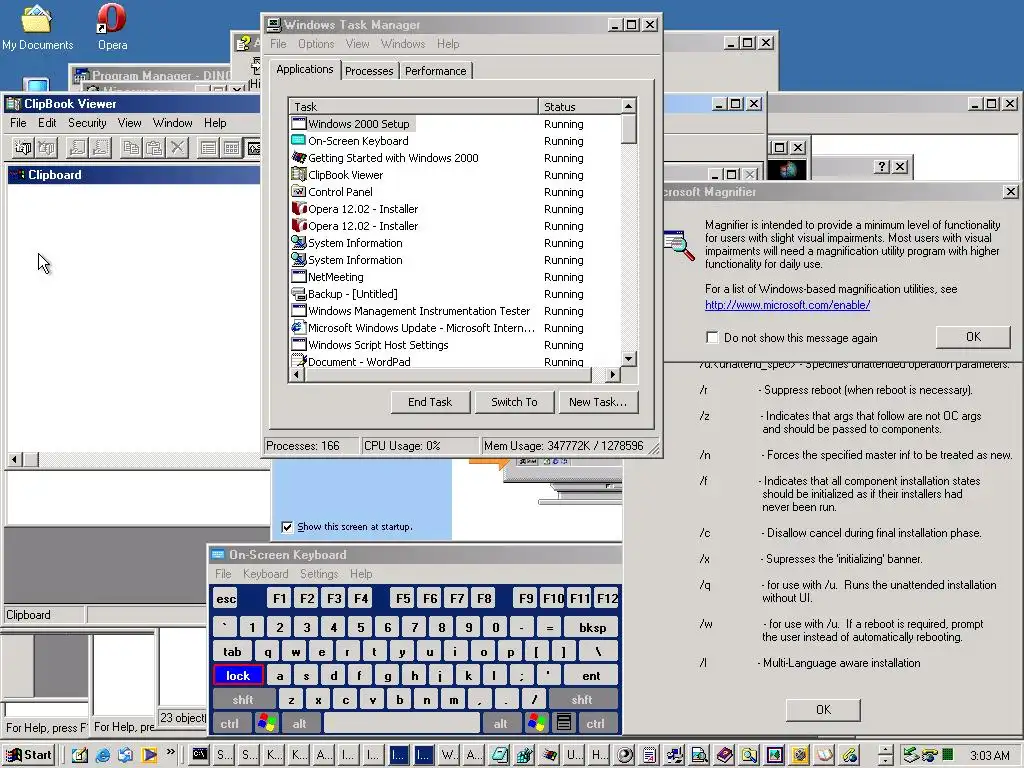This screenshot has height=768, width=1024.
Task: Click Internet Explorer quick launch icon
Action: coord(103,755)
